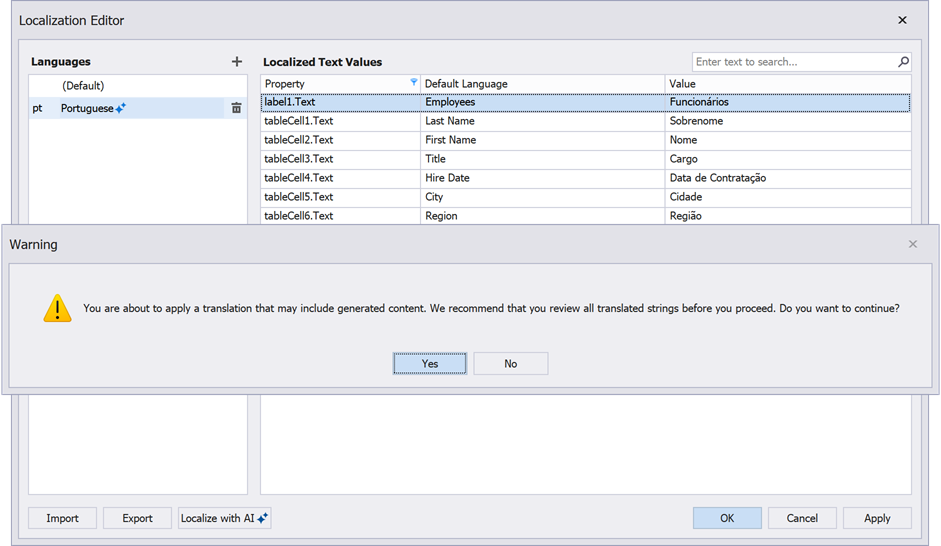Close the Localization Editor window

click(902, 20)
